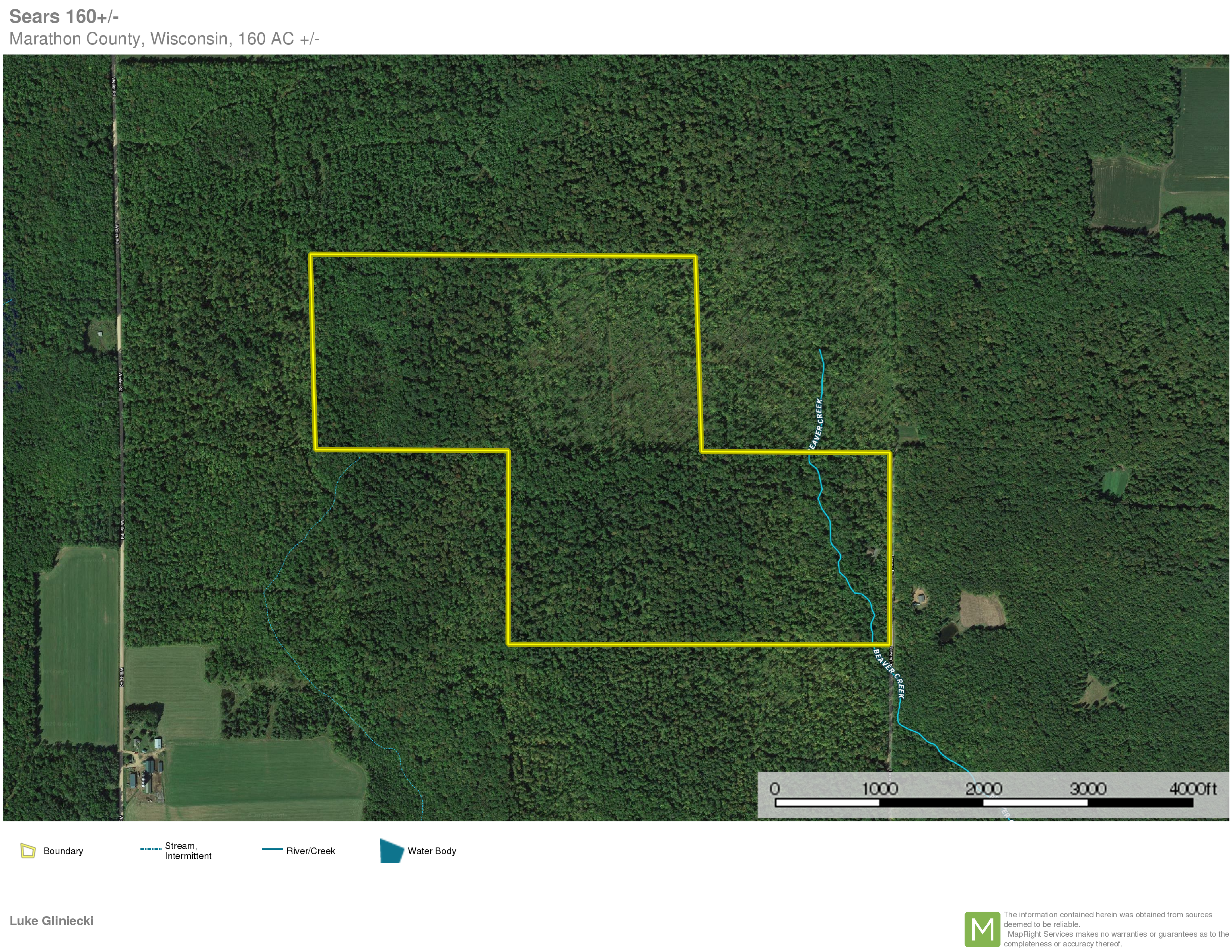Click the Stream, Intermittent dashed line symbol
The height and width of the screenshot is (952, 1232).
[x=150, y=849]
